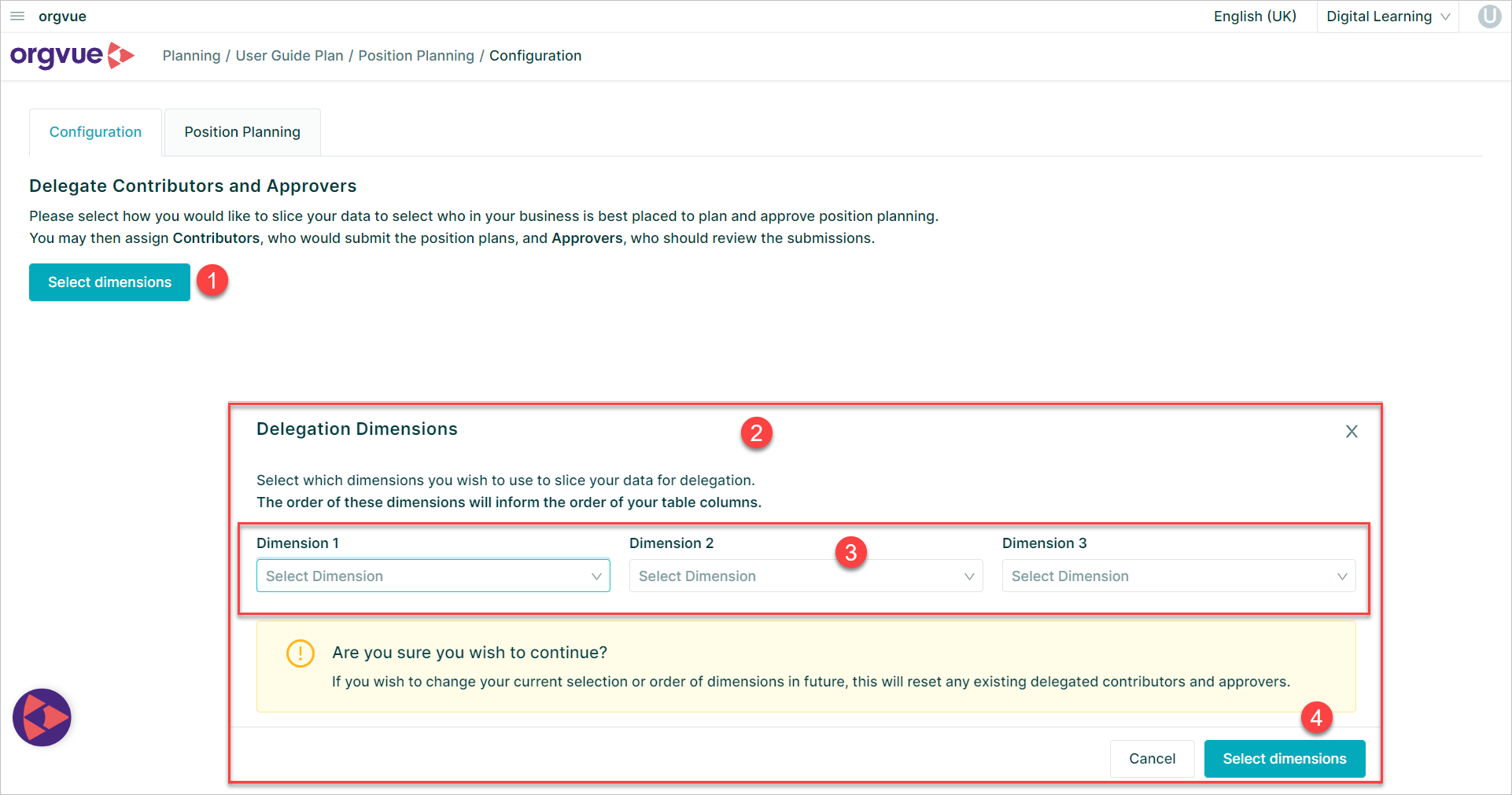Select the Configuration tab
The height and width of the screenshot is (795, 1512).
[x=95, y=131]
